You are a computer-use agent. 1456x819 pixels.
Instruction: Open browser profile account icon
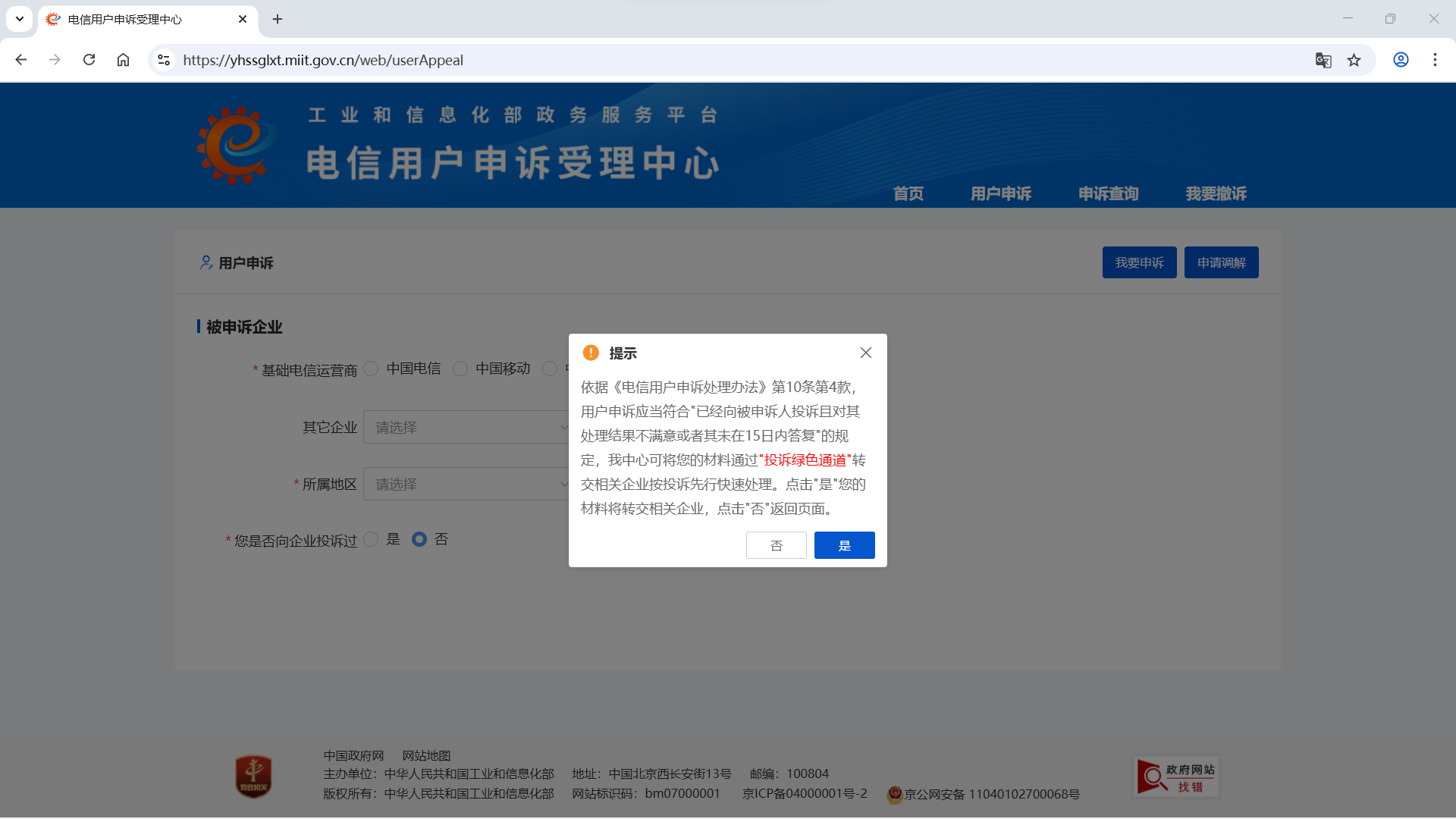(x=1401, y=60)
